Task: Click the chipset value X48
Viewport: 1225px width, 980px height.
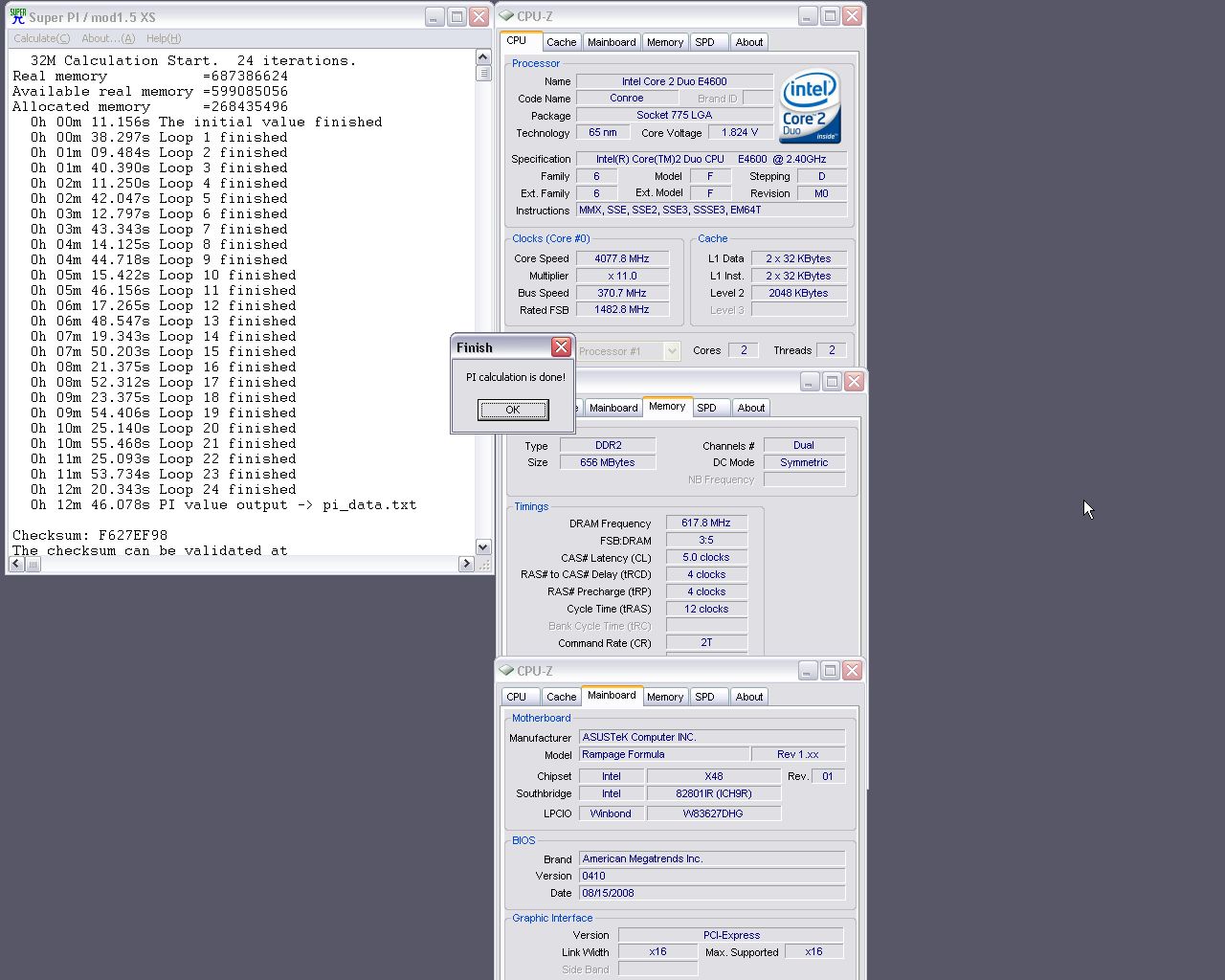Action: pos(714,776)
